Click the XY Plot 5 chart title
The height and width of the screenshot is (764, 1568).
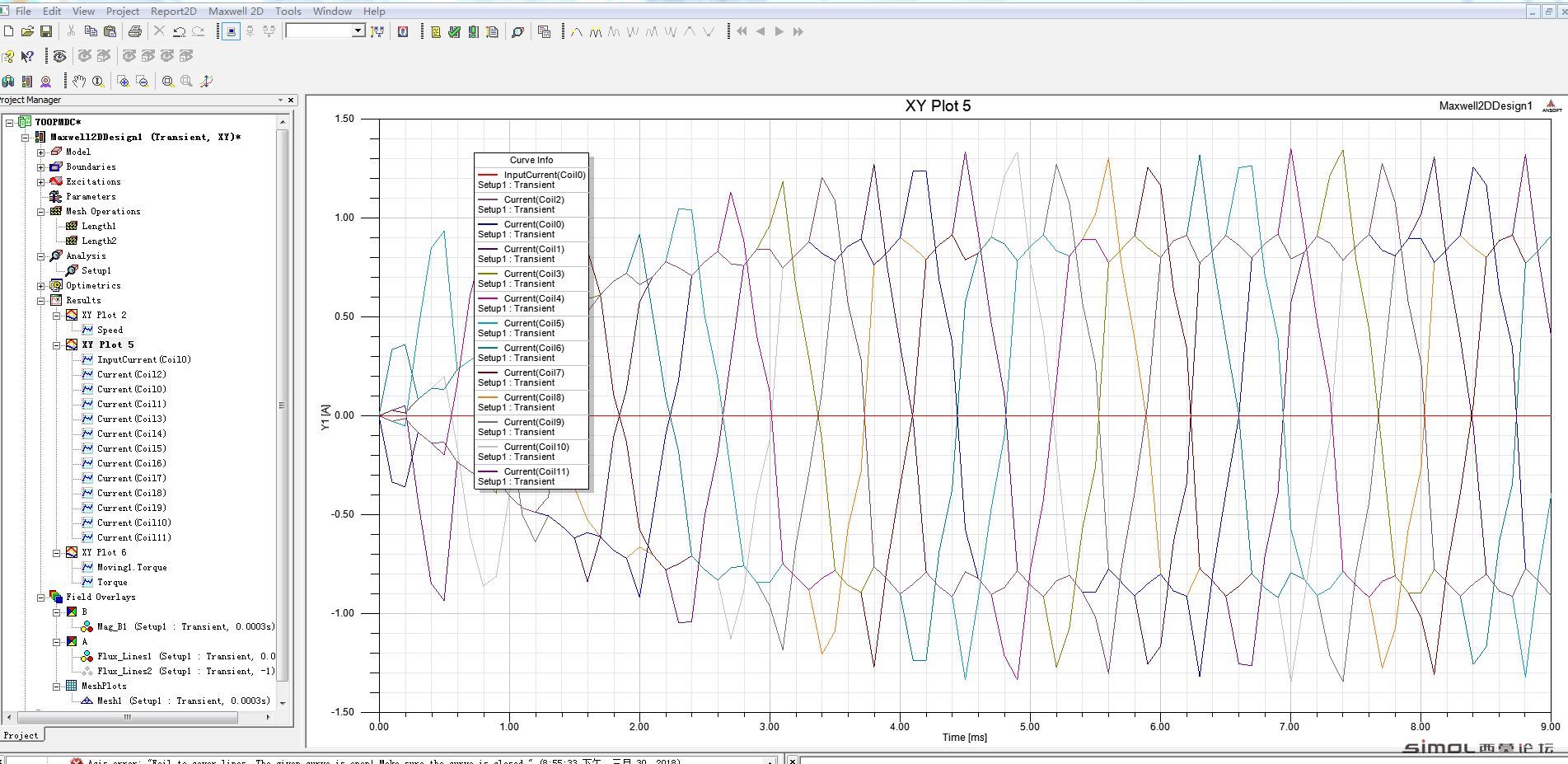(x=938, y=105)
